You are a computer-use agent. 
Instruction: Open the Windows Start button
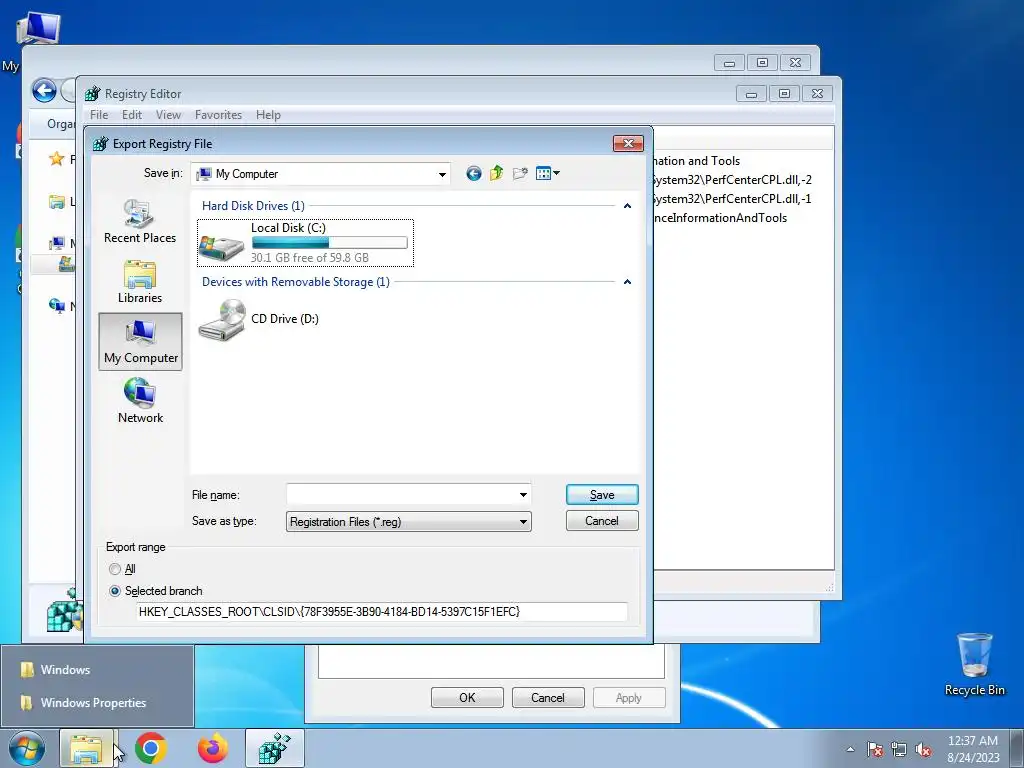pyautogui.click(x=27, y=748)
